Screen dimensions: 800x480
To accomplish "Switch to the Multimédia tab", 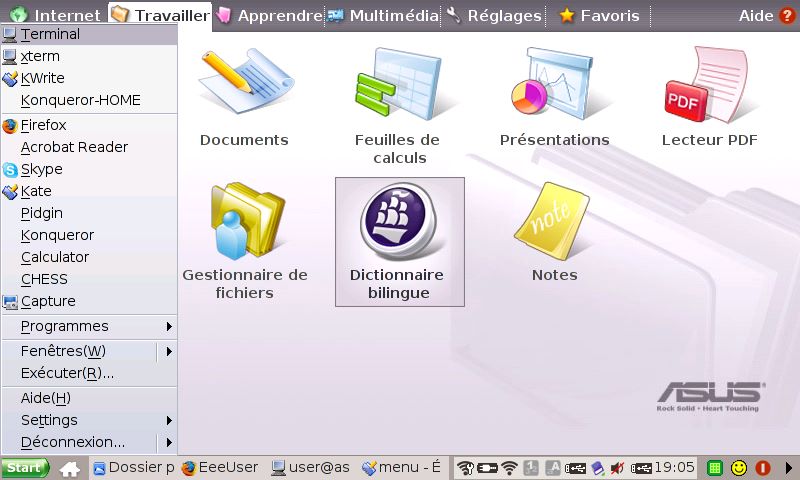I will tap(383, 15).
